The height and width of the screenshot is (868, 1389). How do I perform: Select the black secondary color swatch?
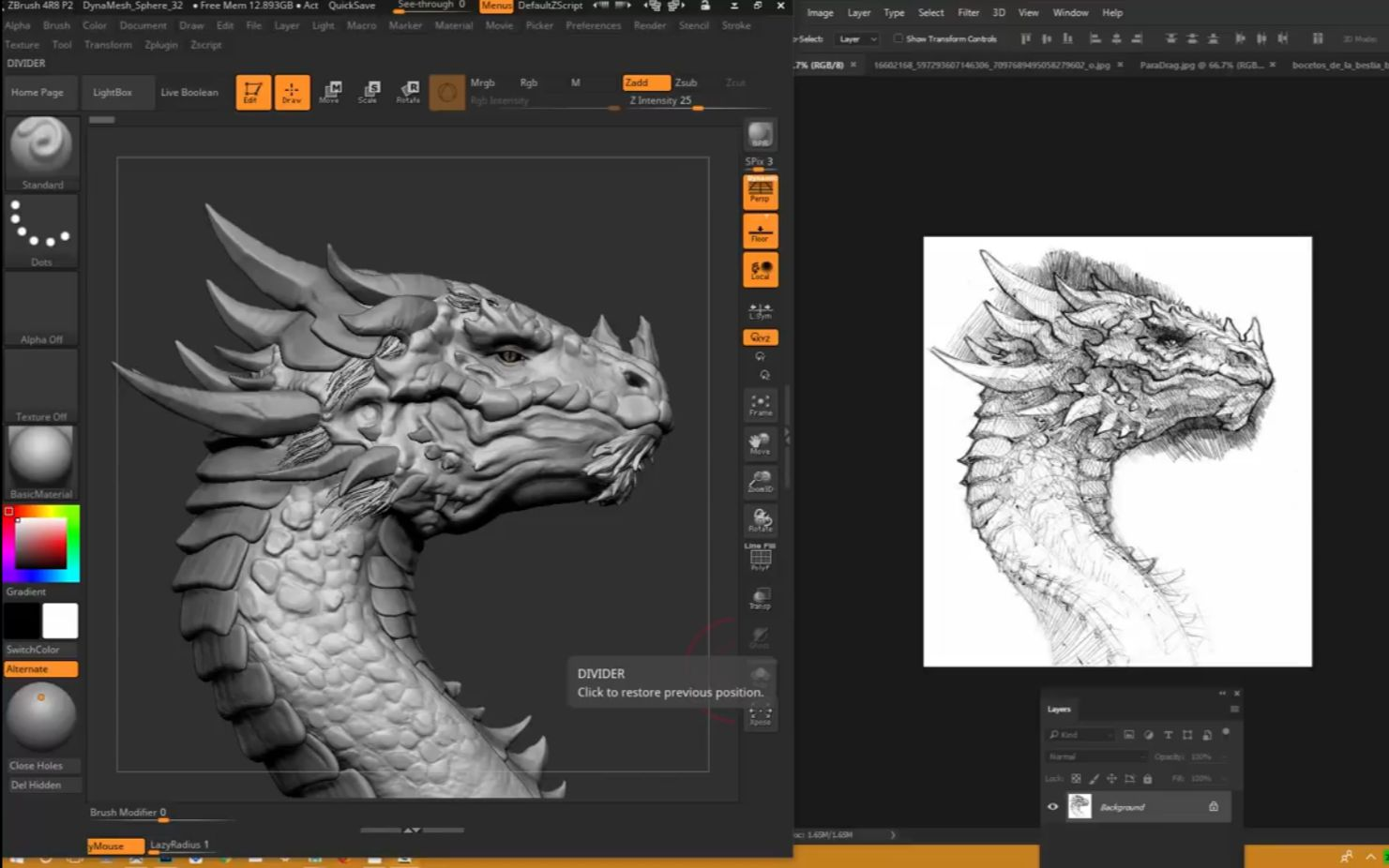click(x=22, y=621)
